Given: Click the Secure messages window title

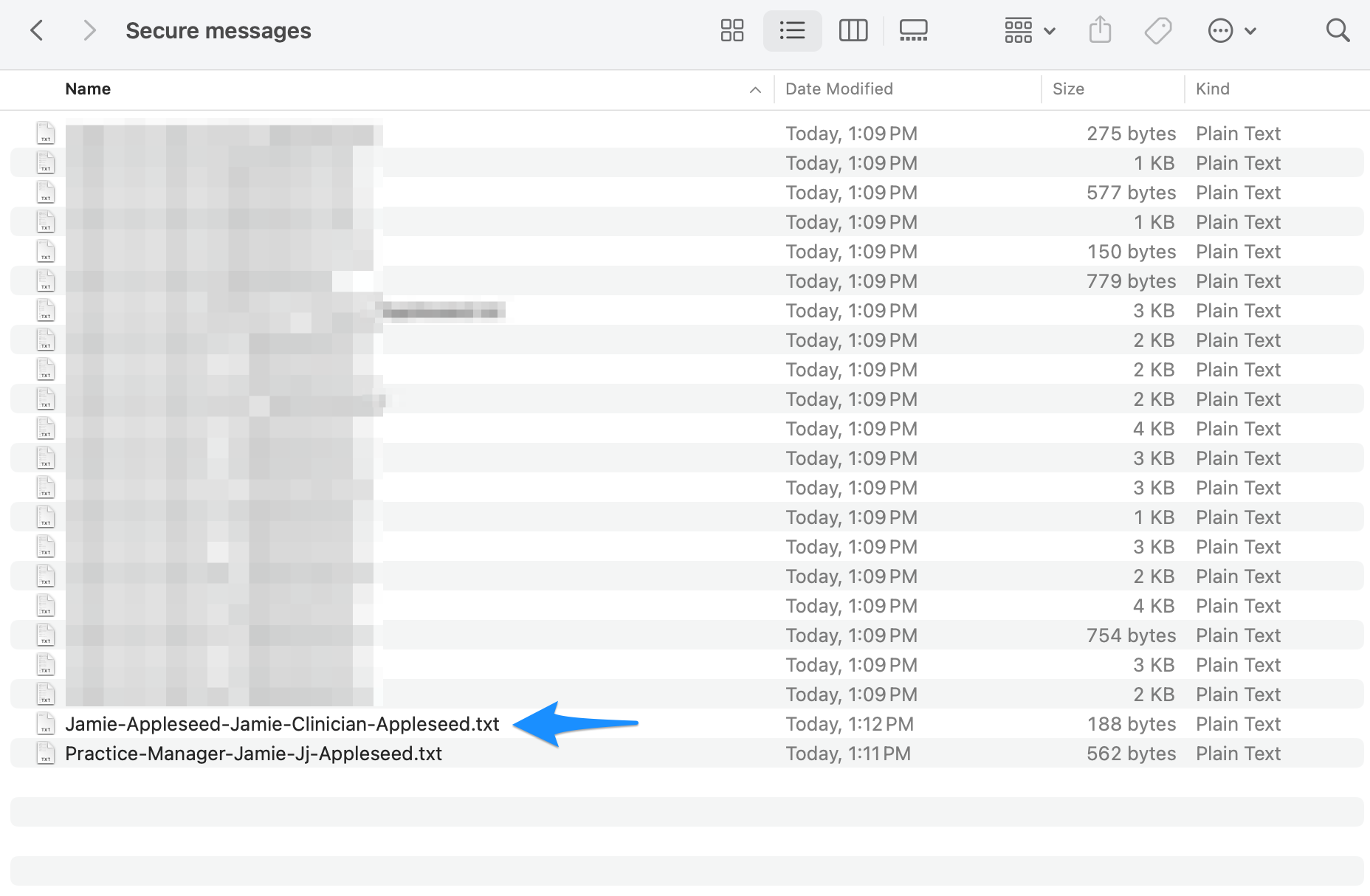Looking at the screenshot, I should click(x=218, y=30).
